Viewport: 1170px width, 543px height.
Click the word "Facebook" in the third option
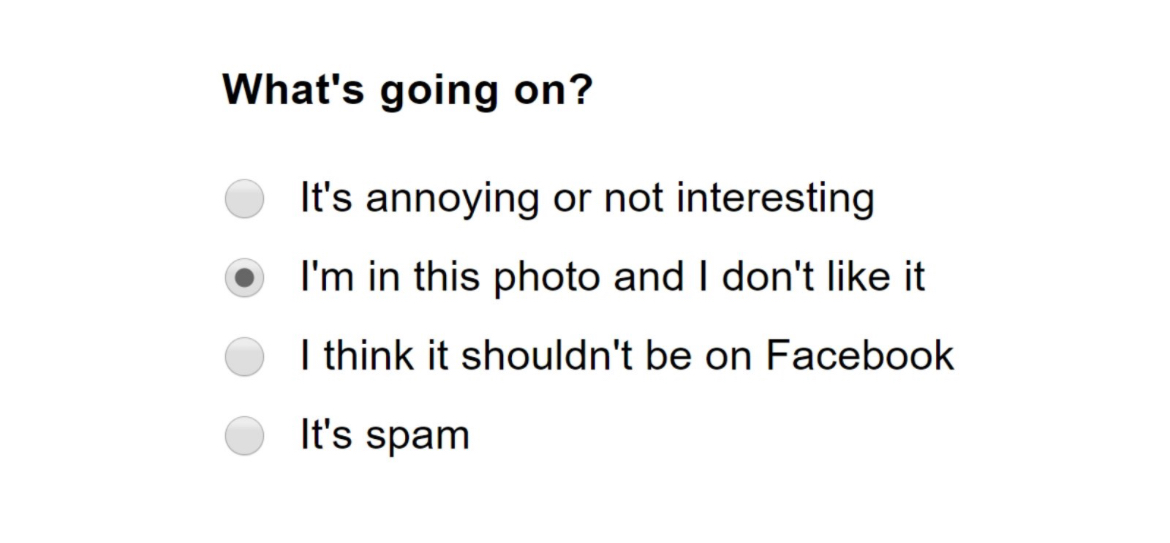click(x=860, y=356)
